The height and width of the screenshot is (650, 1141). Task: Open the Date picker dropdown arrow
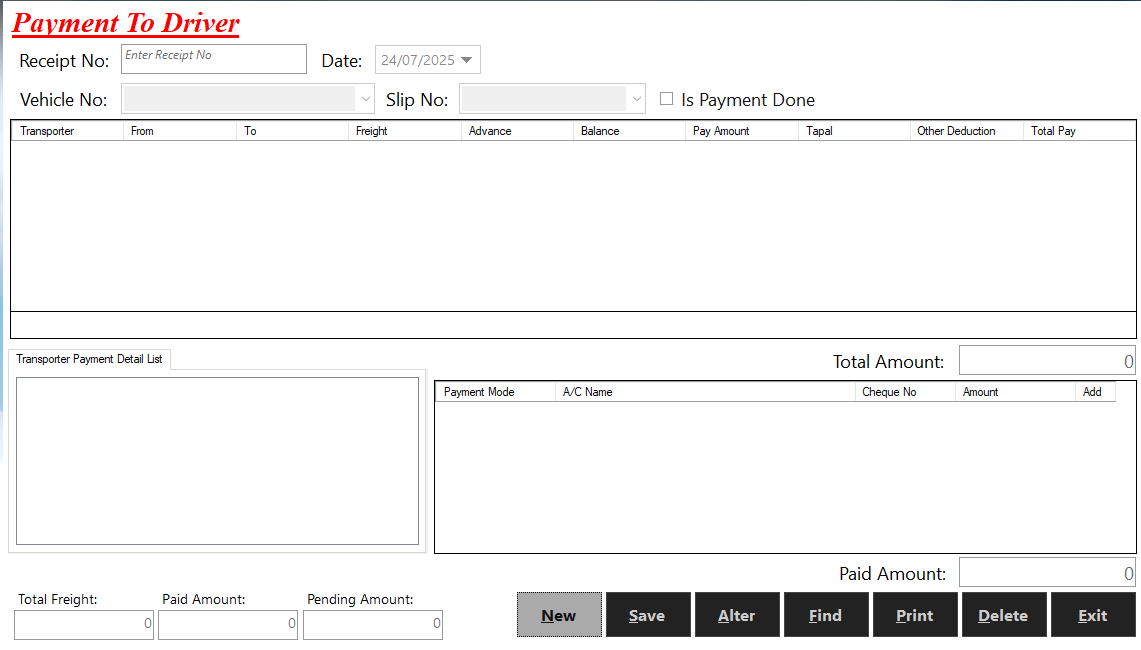click(x=466, y=60)
